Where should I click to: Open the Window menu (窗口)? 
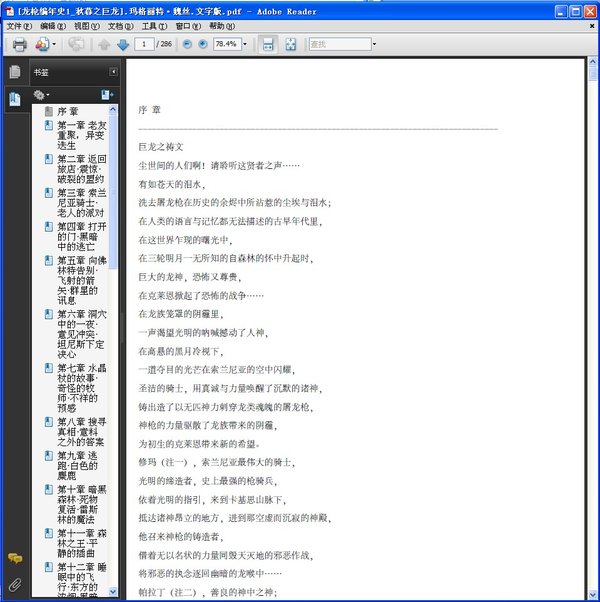click(x=188, y=26)
